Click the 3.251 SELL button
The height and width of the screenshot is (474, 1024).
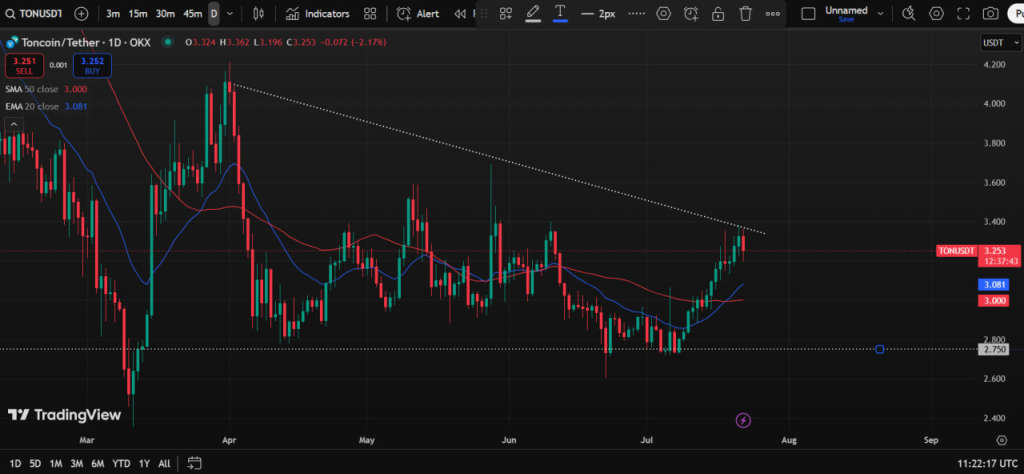tap(25, 65)
